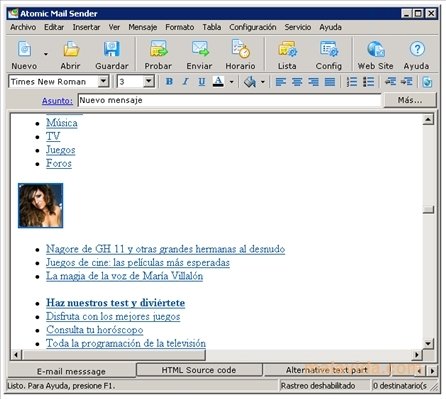Click the last formatting toolbar icon
Viewport: 446px width, 399px height.
(427, 82)
